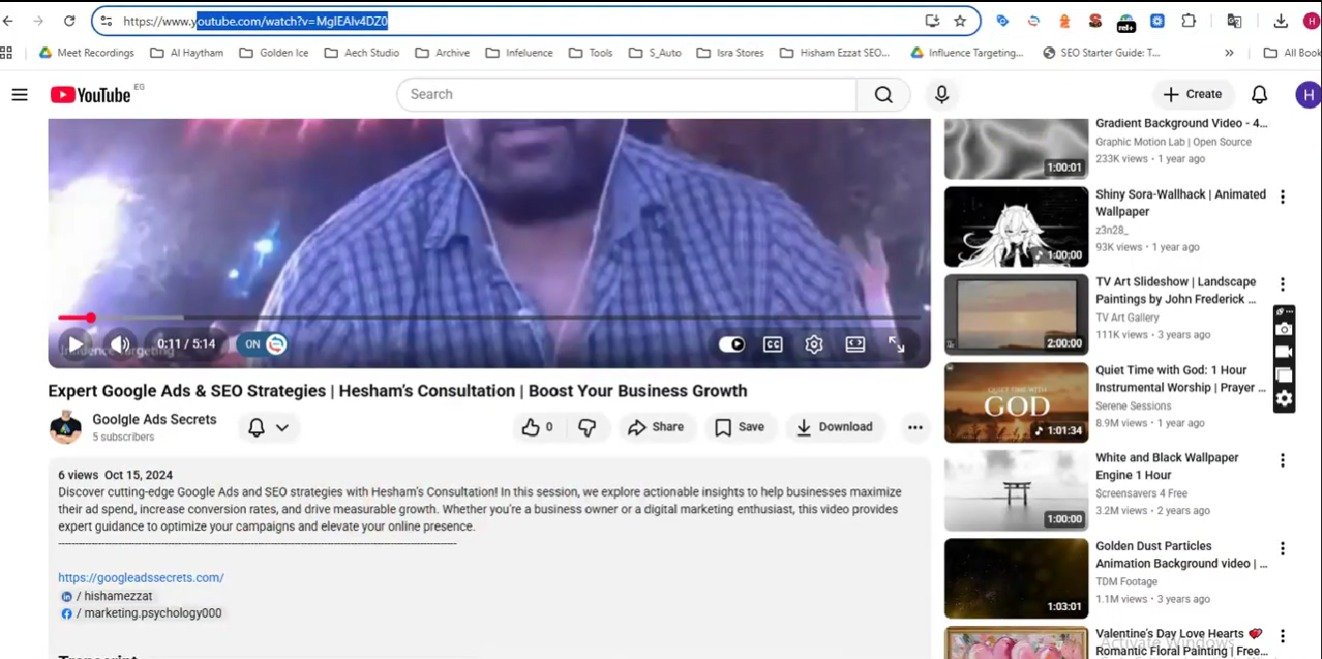Screen dimensions: 1322x659
Task: Open the bookmarks overflow chevron in the toolbar
Action: [1229, 52]
